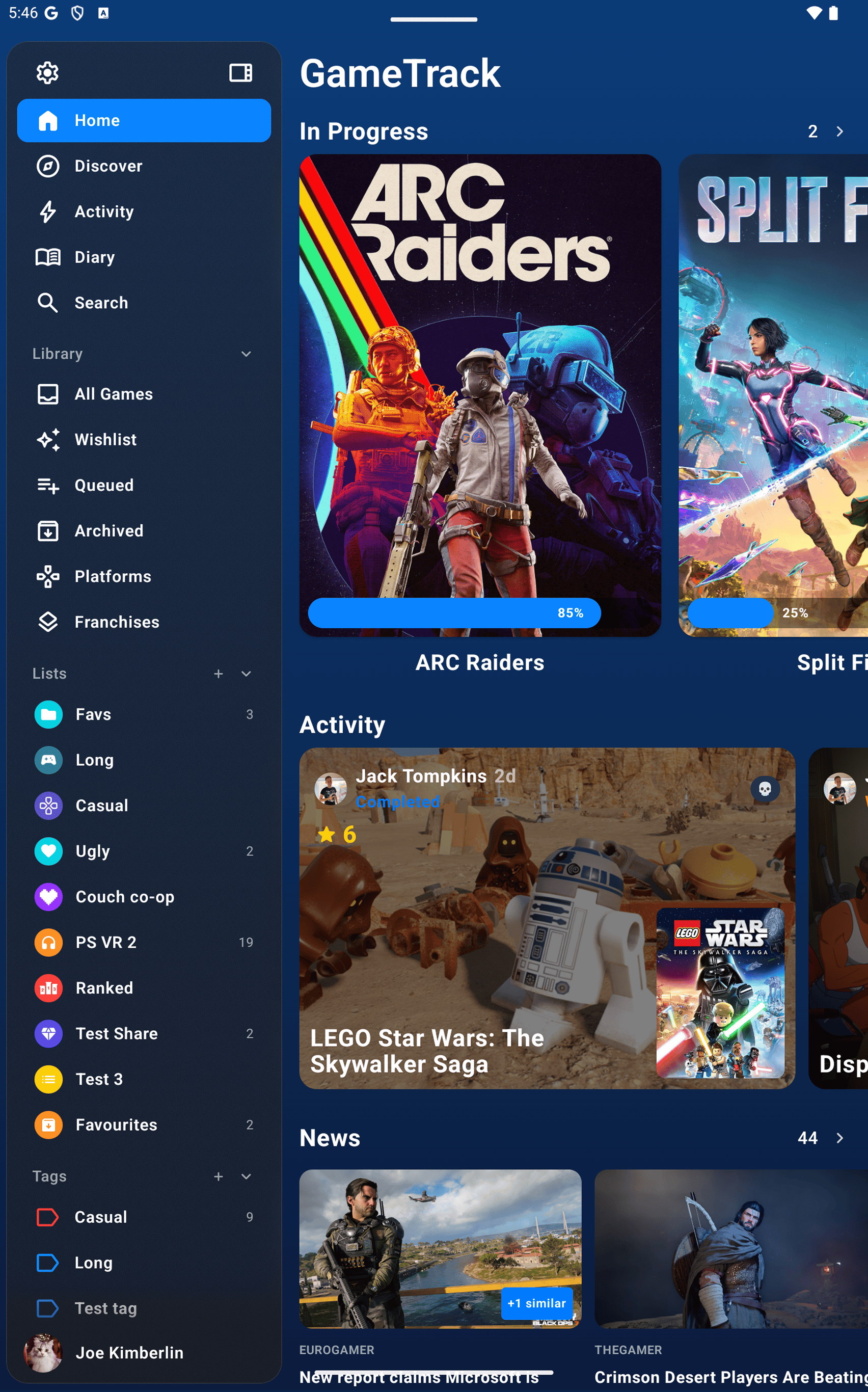Select the Test tag entry
The height and width of the screenshot is (1392, 868).
coord(144,1308)
